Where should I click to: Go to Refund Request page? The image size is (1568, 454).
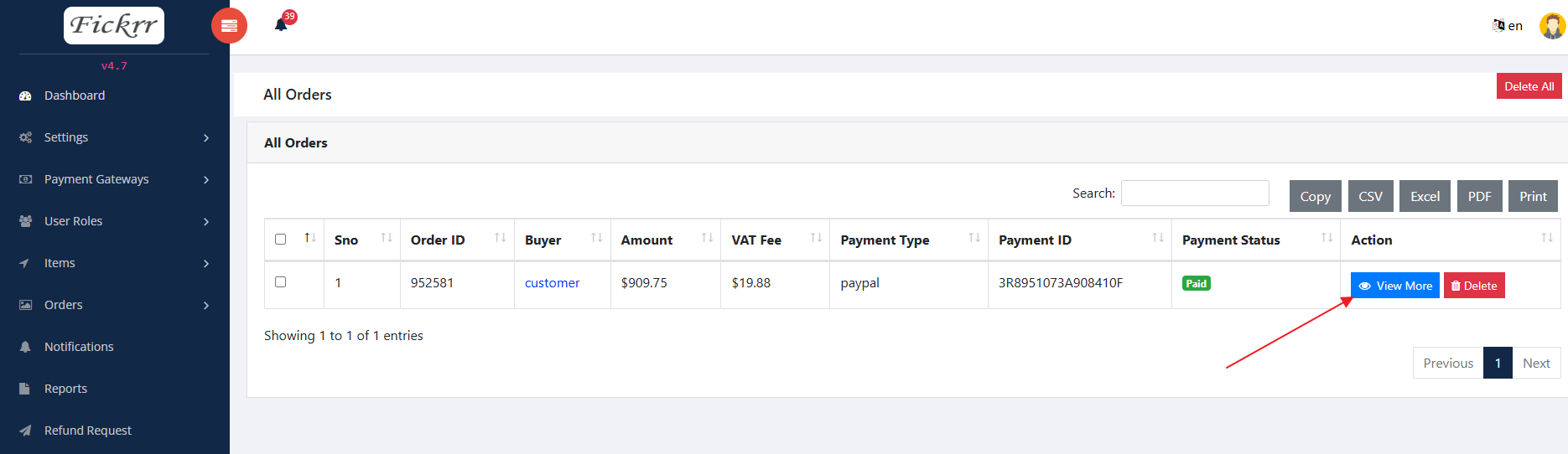pyautogui.click(x=87, y=431)
